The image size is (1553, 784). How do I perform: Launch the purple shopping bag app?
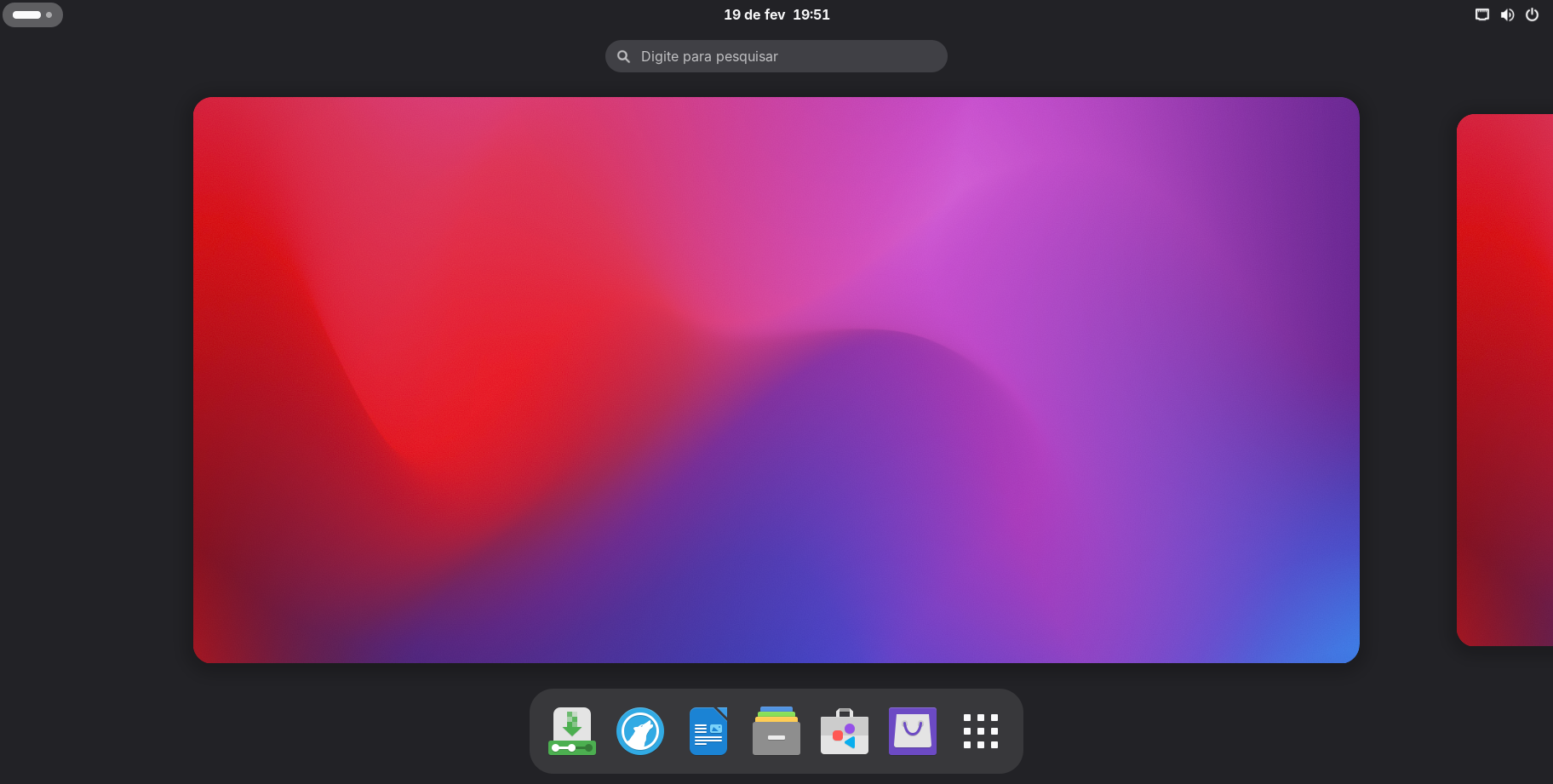[x=913, y=731]
